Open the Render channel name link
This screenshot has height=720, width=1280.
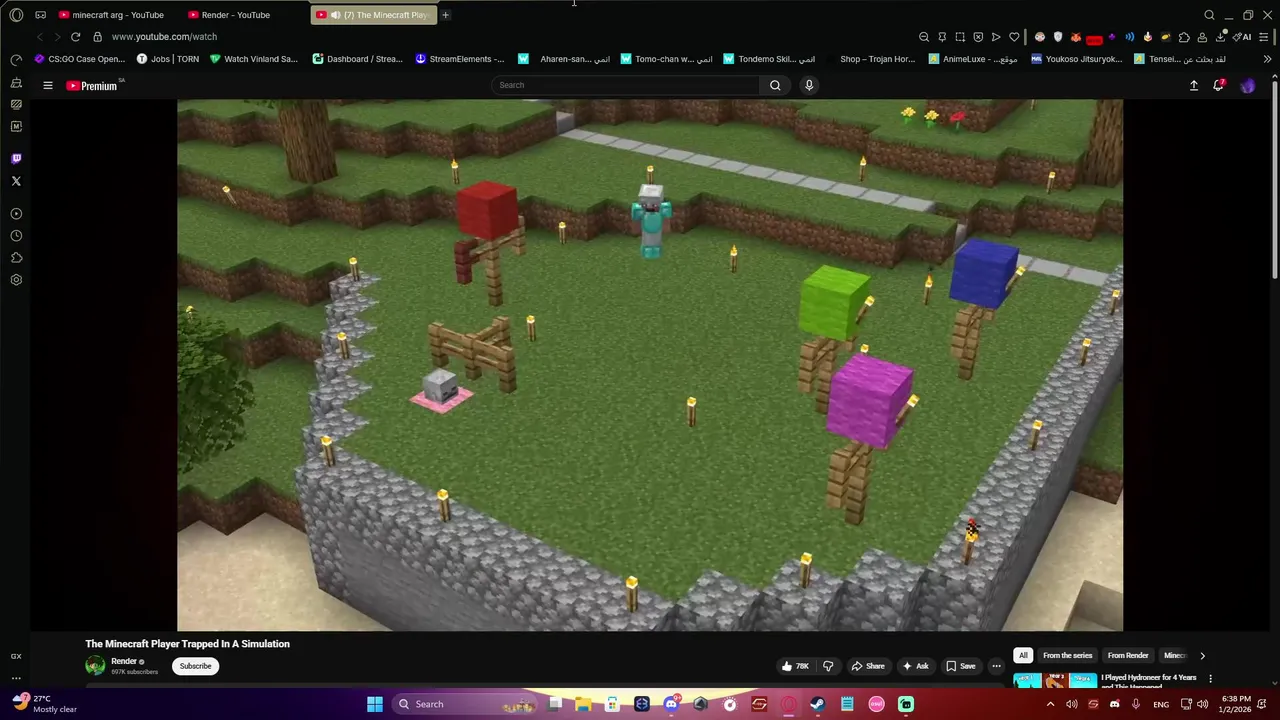tap(124, 661)
